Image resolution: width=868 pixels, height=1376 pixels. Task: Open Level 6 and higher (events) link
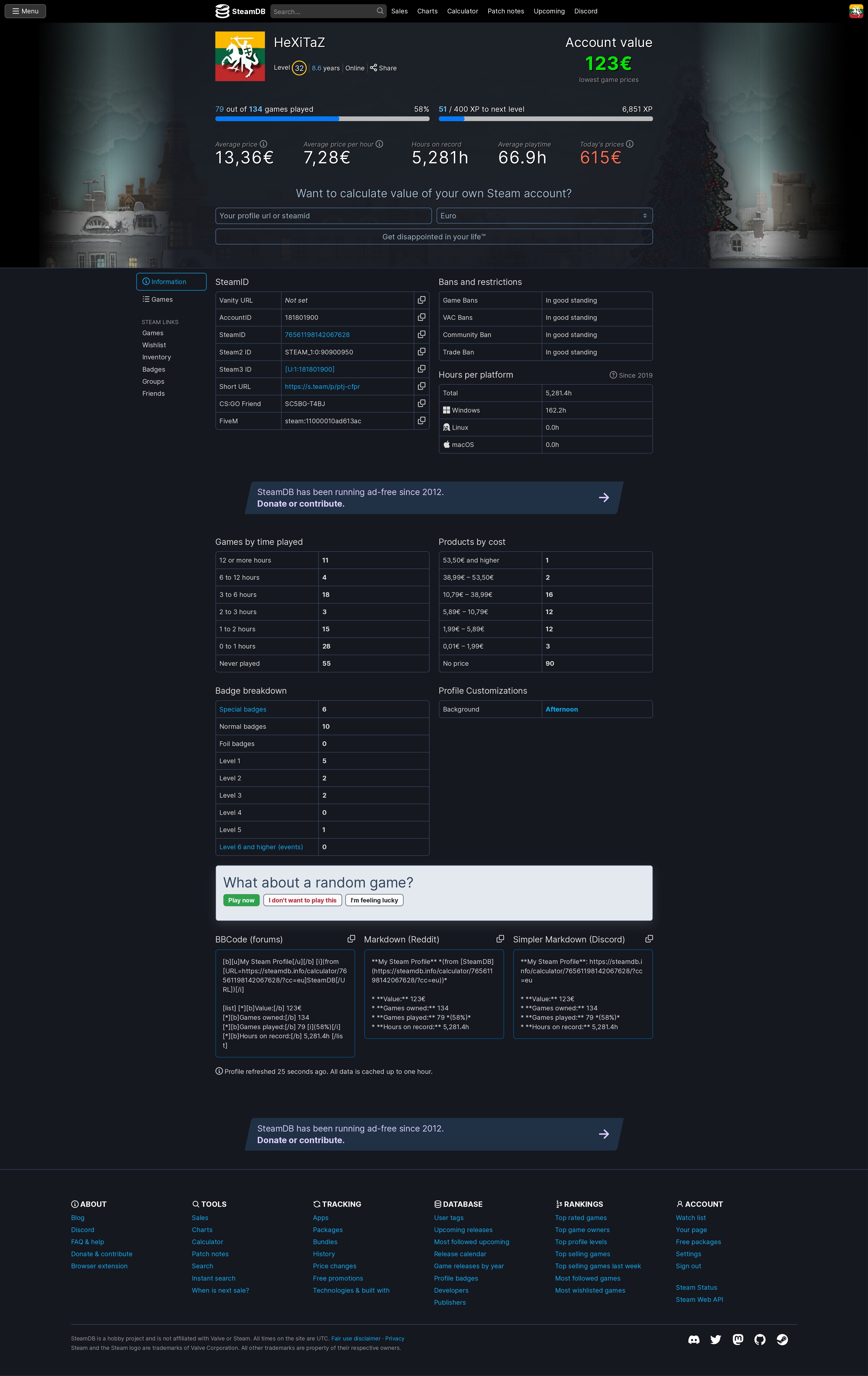261,847
